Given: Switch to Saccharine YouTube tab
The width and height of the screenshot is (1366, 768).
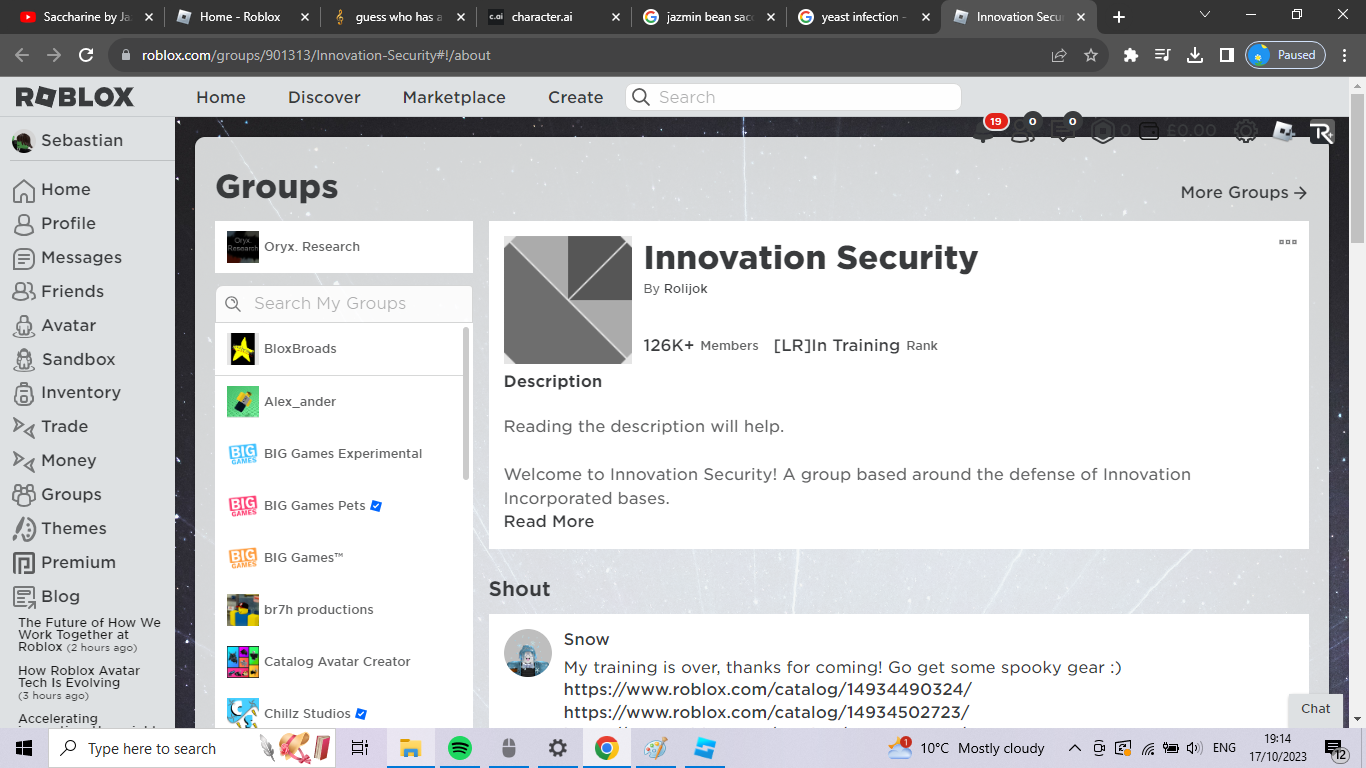Looking at the screenshot, I should 87,17.
